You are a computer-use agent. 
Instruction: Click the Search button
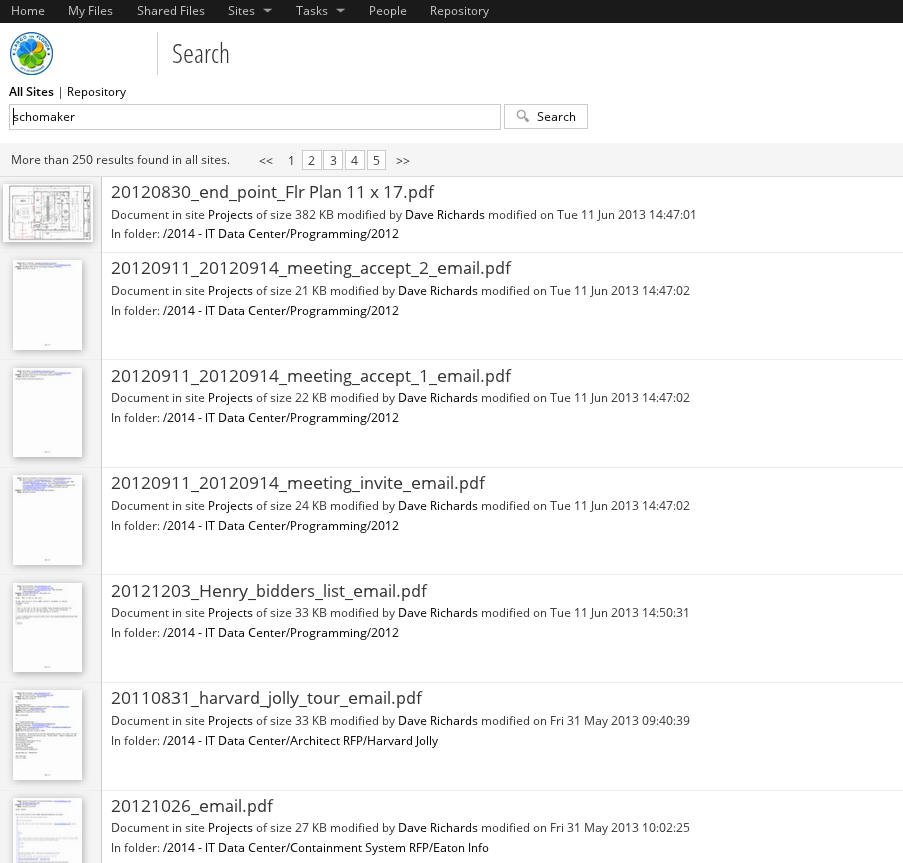pyautogui.click(x=546, y=116)
